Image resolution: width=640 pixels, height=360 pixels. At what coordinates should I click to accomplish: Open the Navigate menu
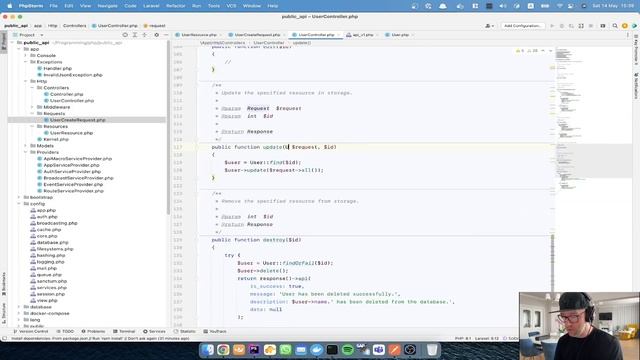point(107,6)
